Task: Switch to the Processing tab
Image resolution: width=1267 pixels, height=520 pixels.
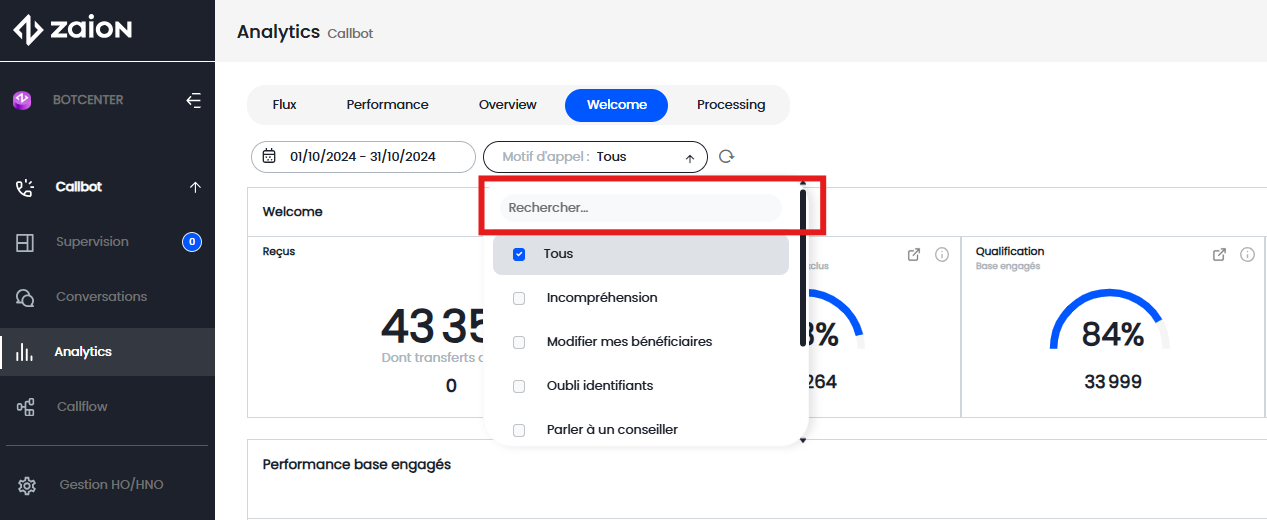Action: [731, 105]
